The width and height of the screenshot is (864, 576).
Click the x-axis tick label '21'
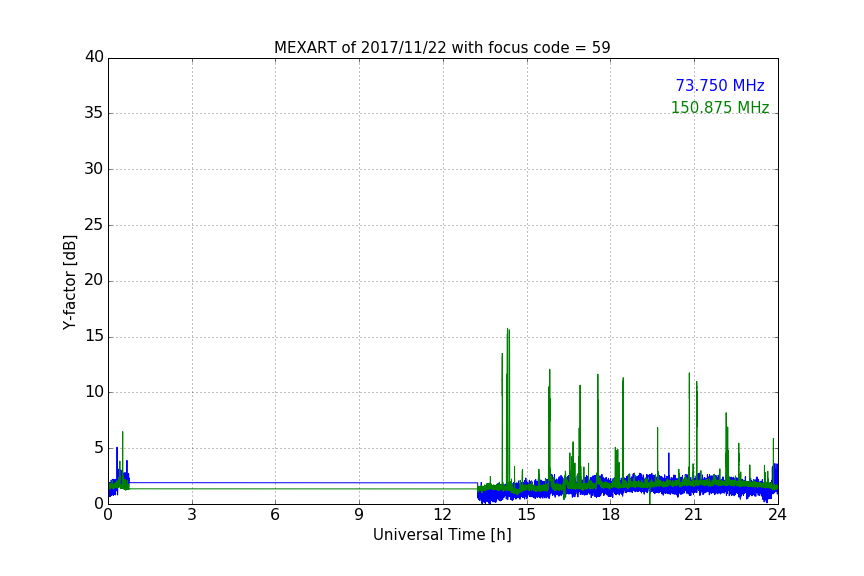click(x=694, y=515)
